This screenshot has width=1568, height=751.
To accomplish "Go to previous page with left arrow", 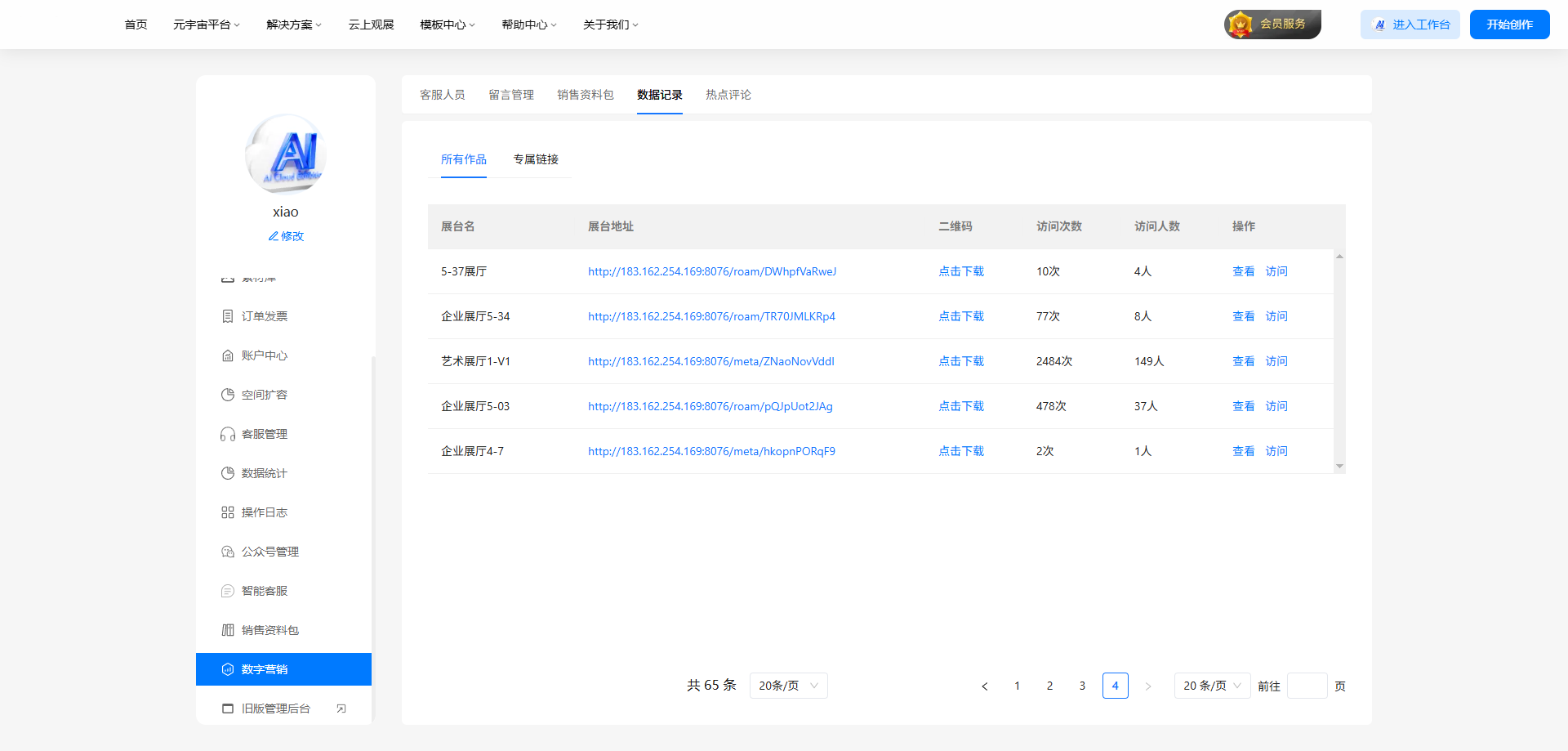I will (x=985, y=686).
